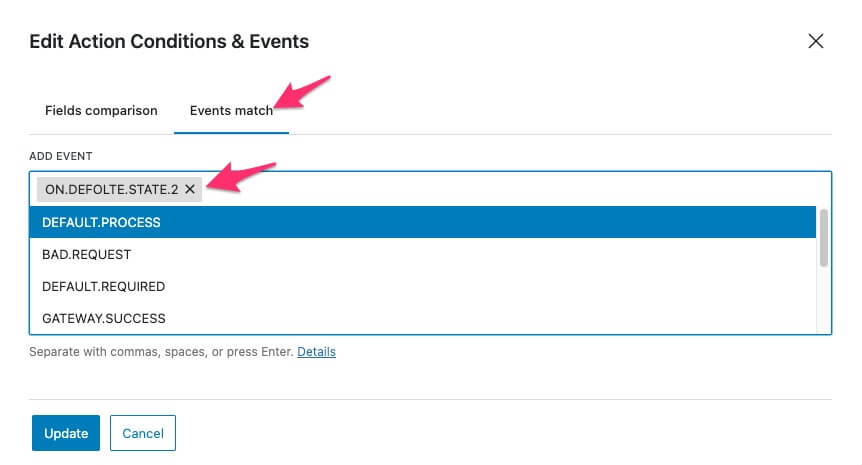This screenshot has width=862, height=465.
Task: Click the ON.DEFOLTE.STATE.2 token label
Action: pyautogui.click(x=111, y=188)
